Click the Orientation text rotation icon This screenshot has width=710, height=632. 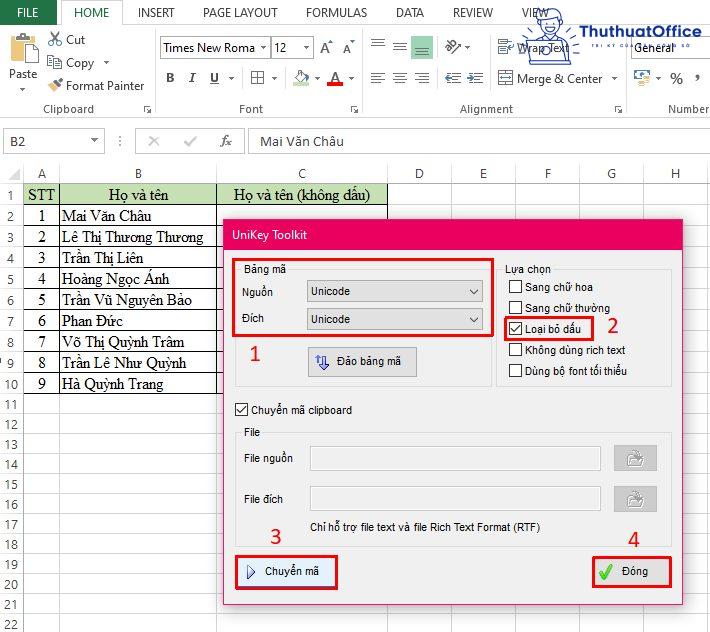(x=453, y=47)
